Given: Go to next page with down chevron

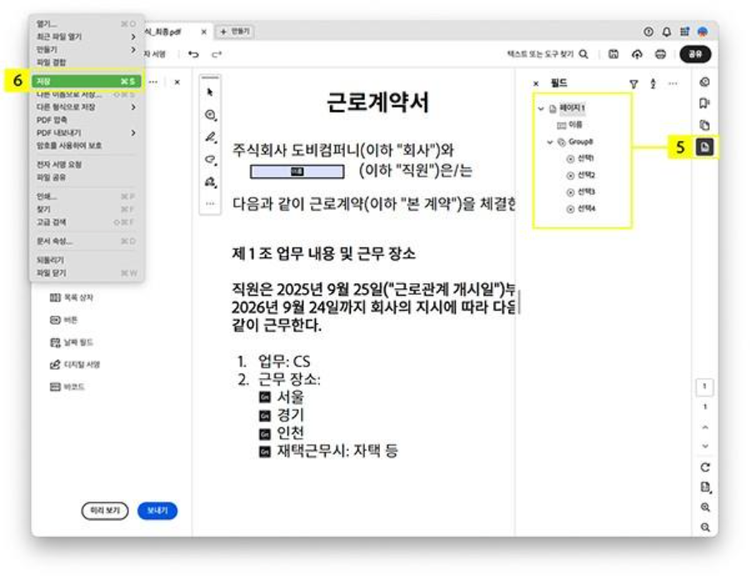Looking at the screenshot, I should (x=705, y=446).
